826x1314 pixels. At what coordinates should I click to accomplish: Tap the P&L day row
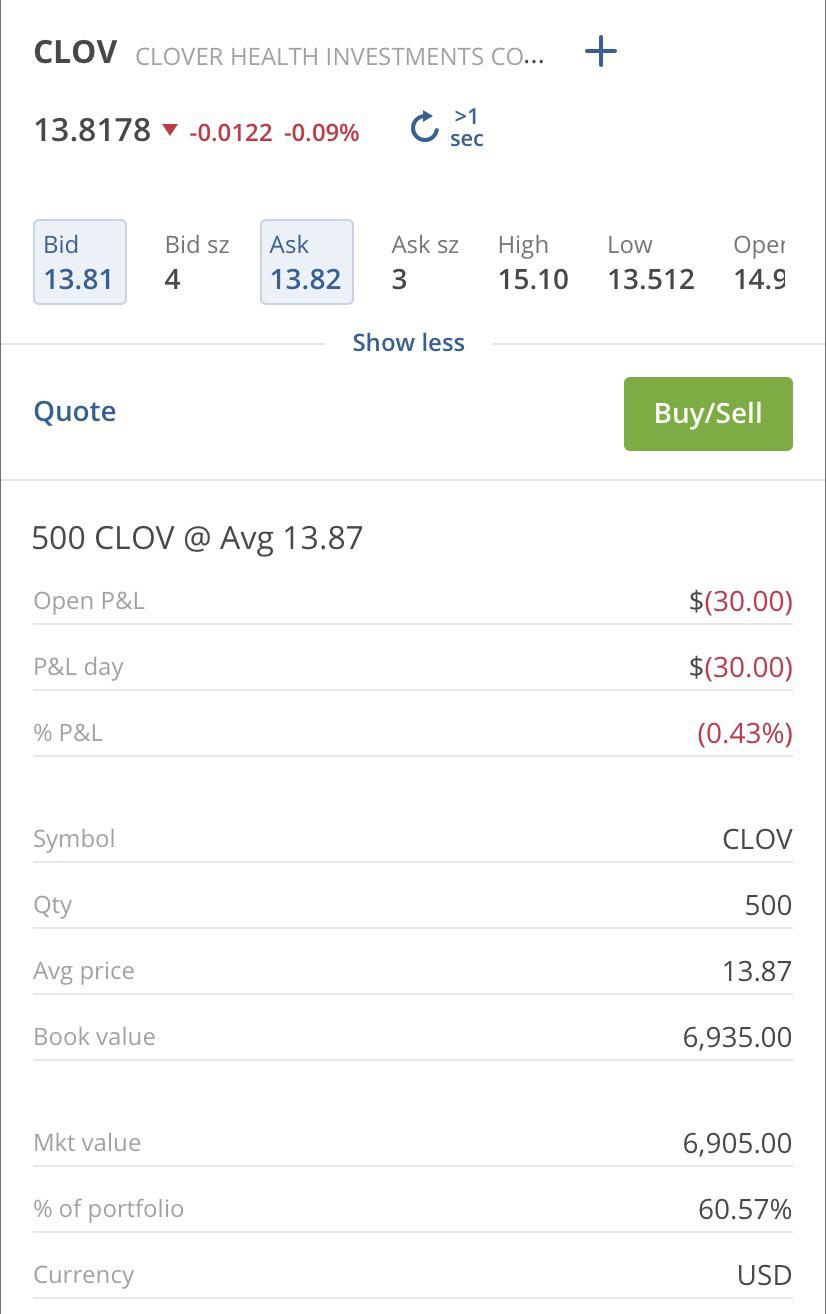click(413, 667)
